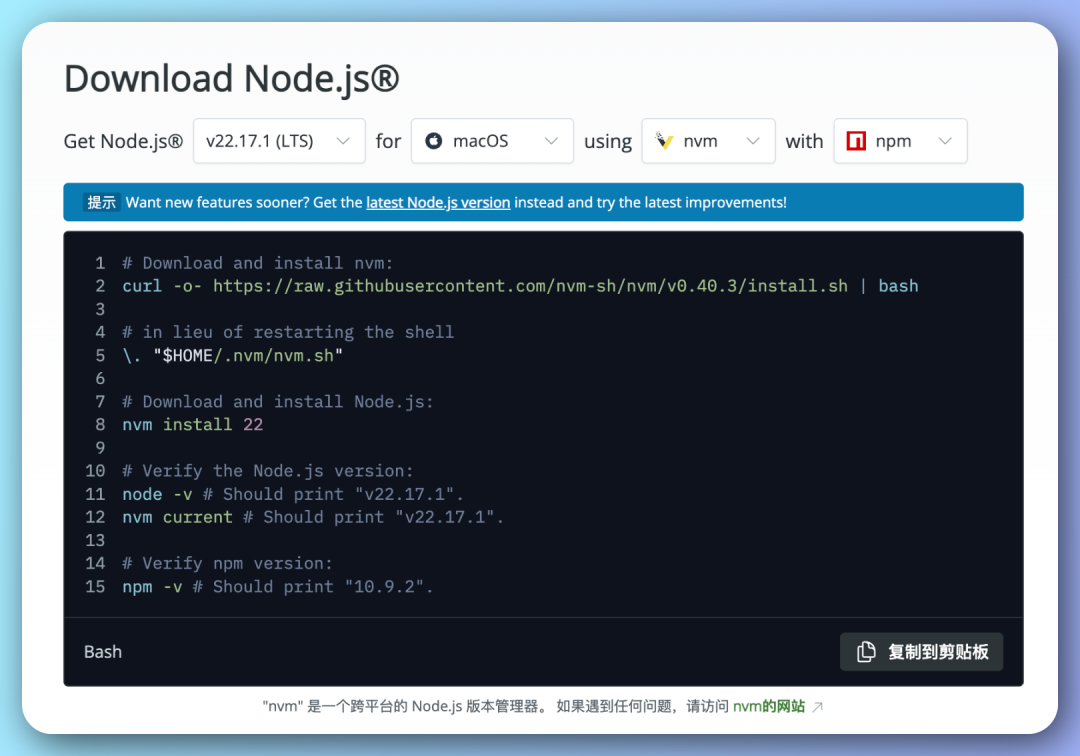Screen dimensions: 1080x756
Task: Copy code with 复制到剪贴板 button
Action: click(921, 651)
